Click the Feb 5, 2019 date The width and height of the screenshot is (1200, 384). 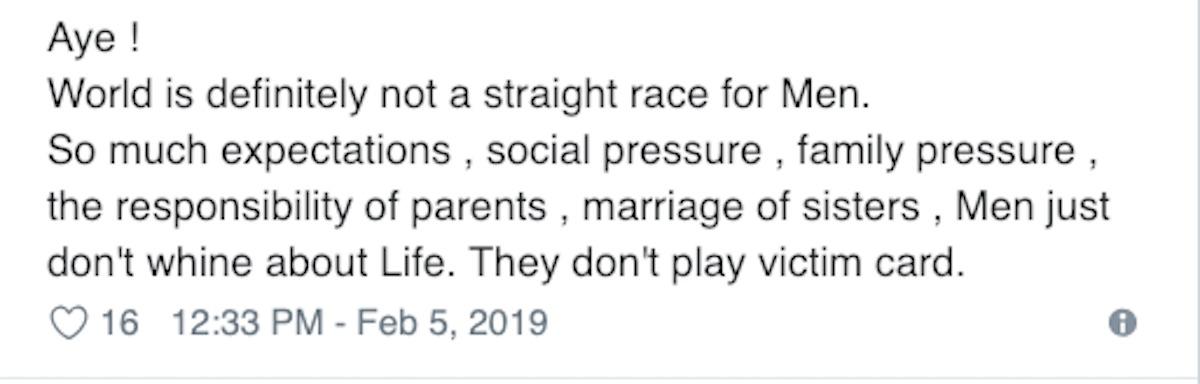[x=453, y=323]
